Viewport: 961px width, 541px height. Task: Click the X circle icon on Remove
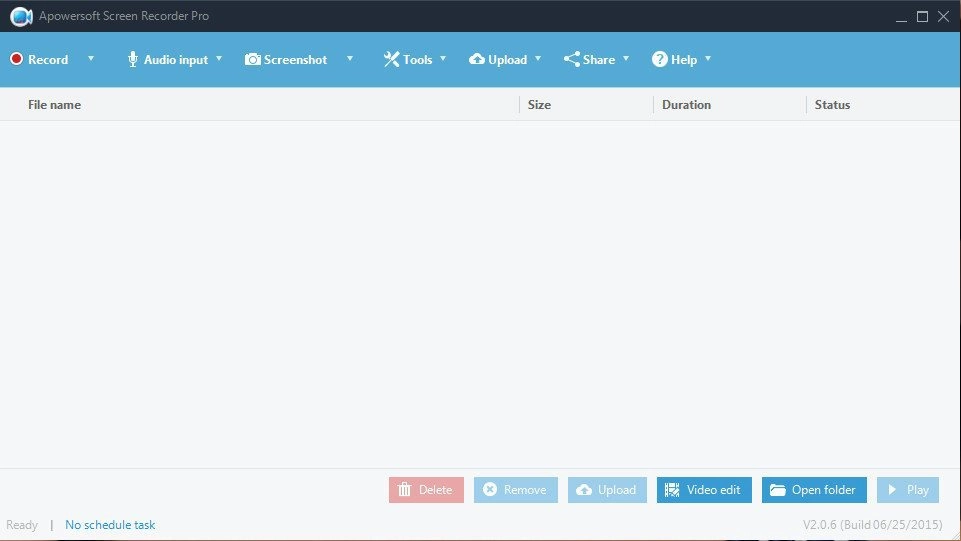click(x=490, y=489)
